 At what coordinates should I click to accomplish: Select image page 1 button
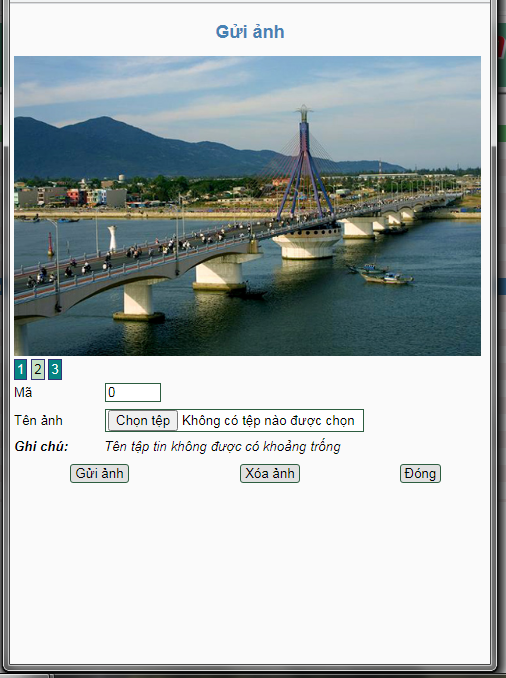coord(20,369)
